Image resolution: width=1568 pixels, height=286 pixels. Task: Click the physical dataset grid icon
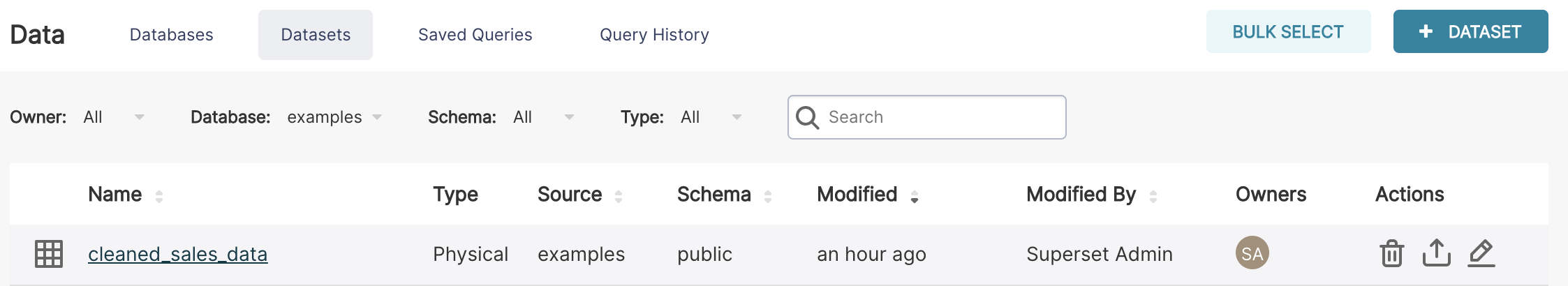pyautogui.click(x=49, y=254)
